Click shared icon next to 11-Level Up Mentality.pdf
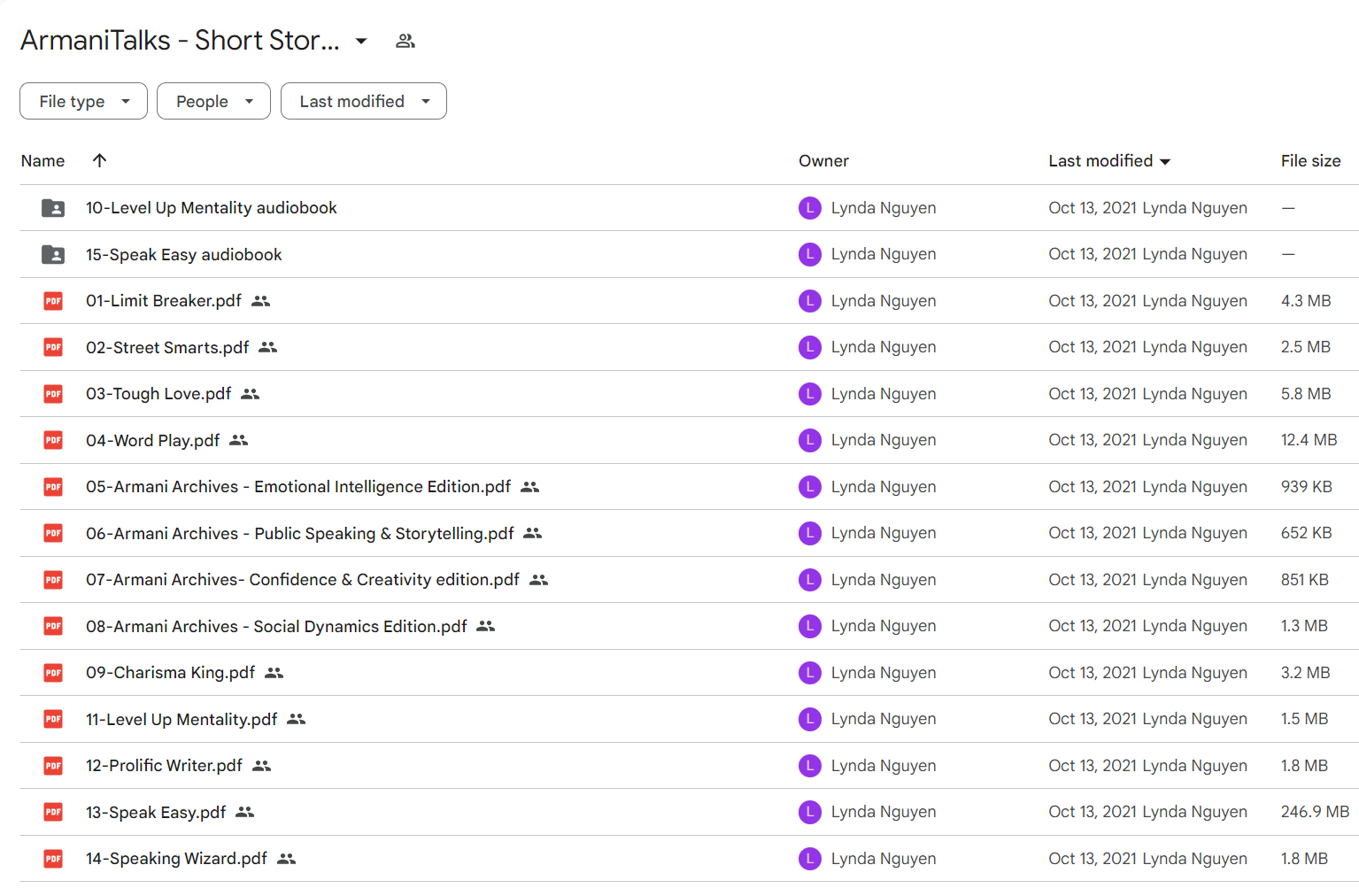The image size is (1359, 896). click(297, 719)
